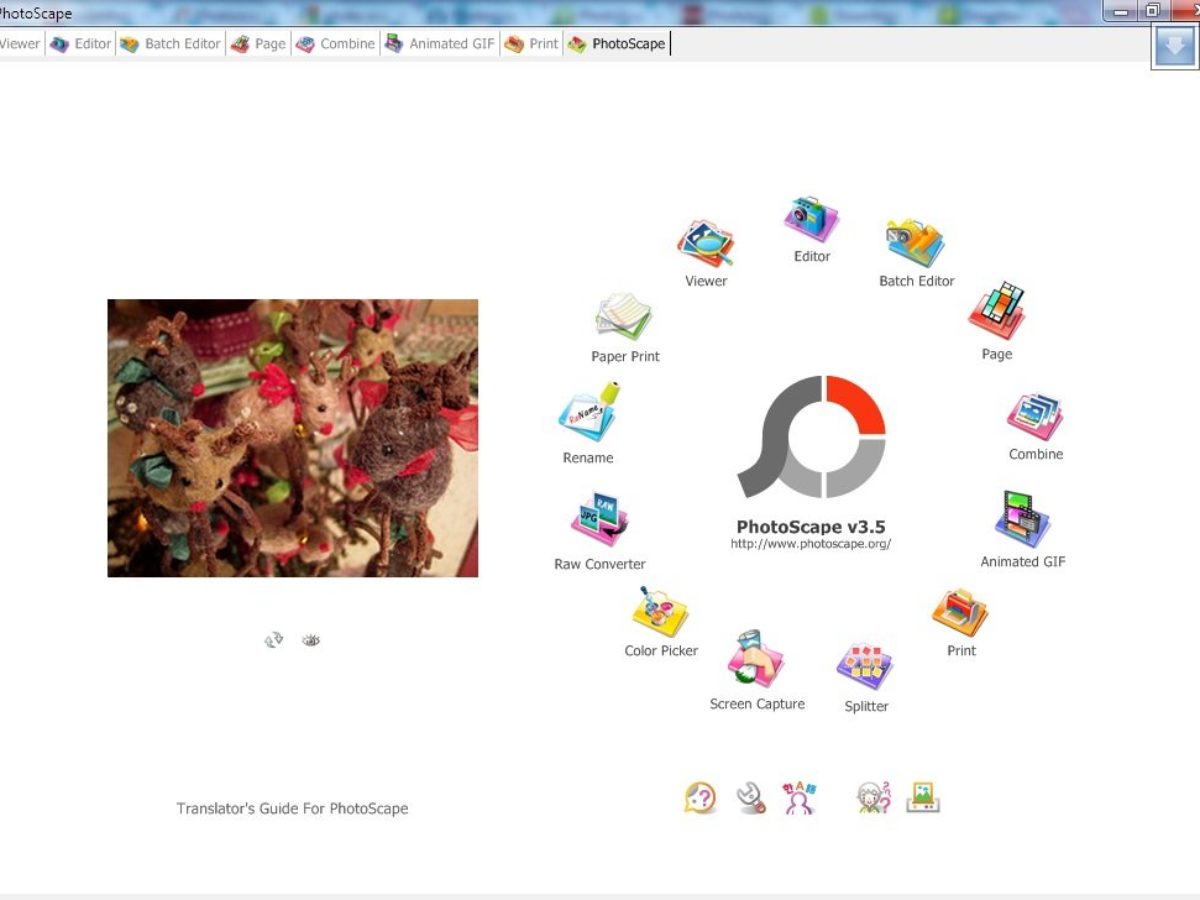Click the language selection person icon
The width and height of the screenshot is (1200, 900).
[x=799, y=798]
